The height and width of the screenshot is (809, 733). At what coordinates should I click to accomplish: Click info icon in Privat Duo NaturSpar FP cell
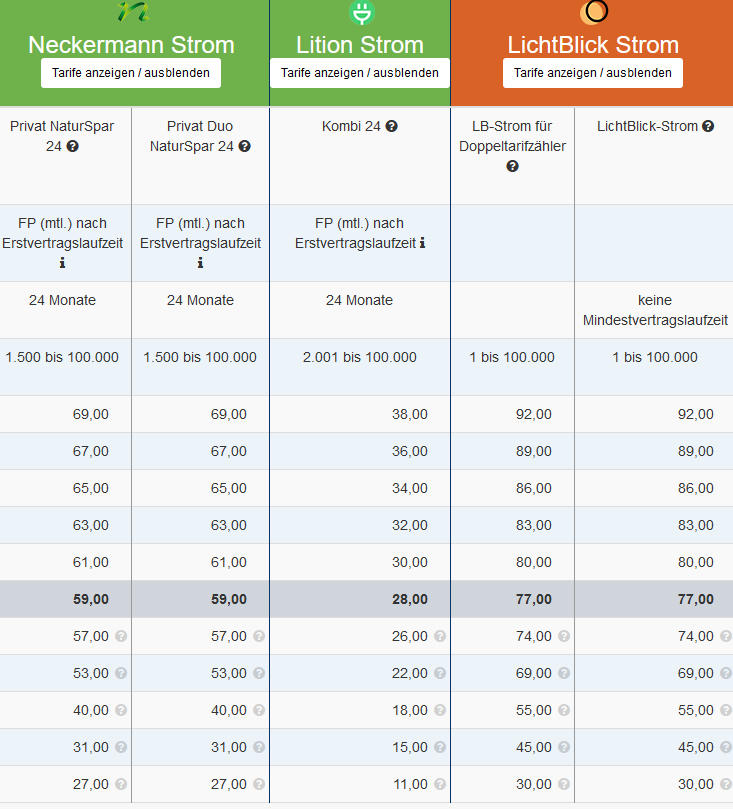tap(200, 263)
